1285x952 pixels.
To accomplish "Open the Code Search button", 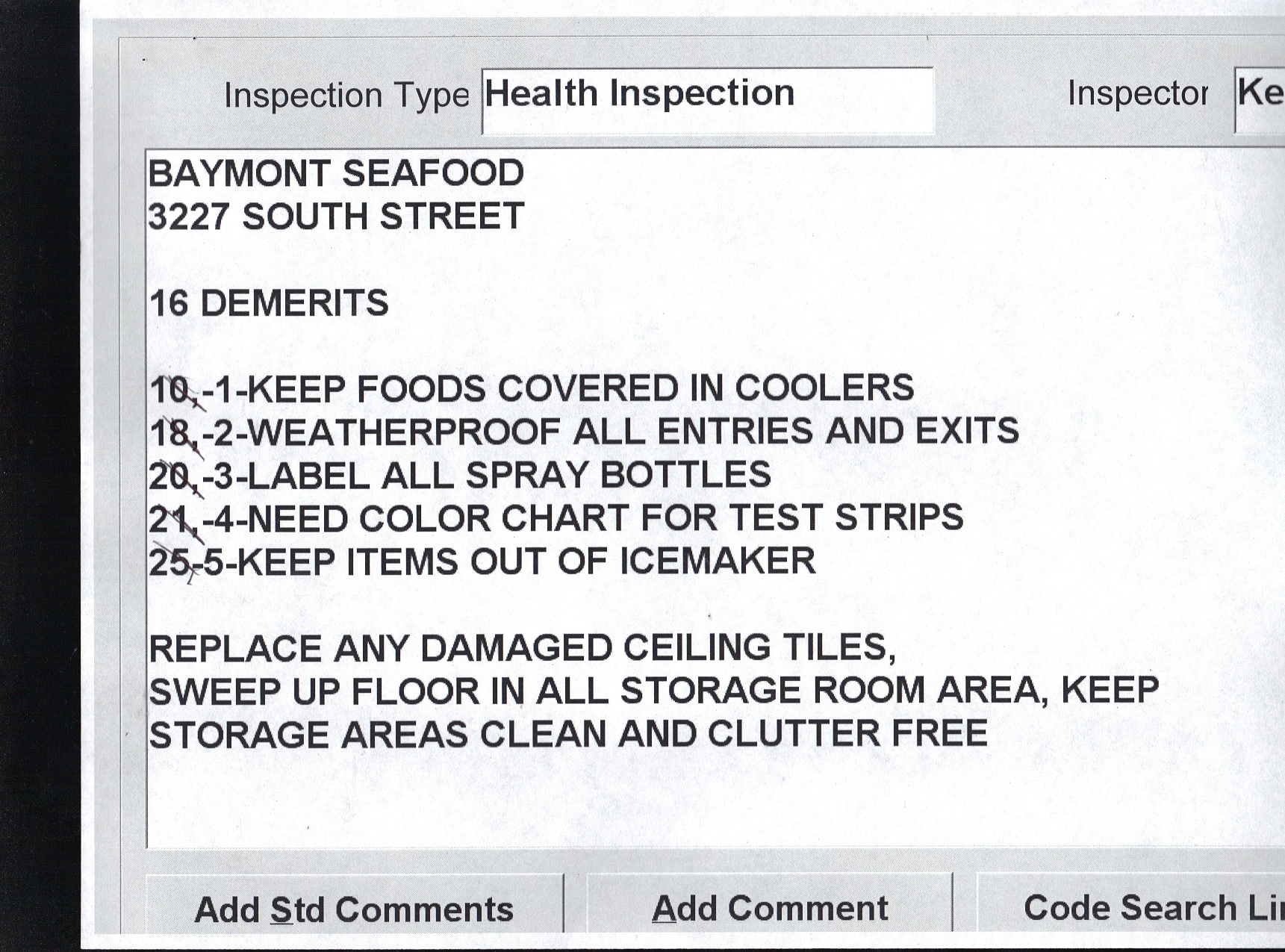I will [1150, 907].
